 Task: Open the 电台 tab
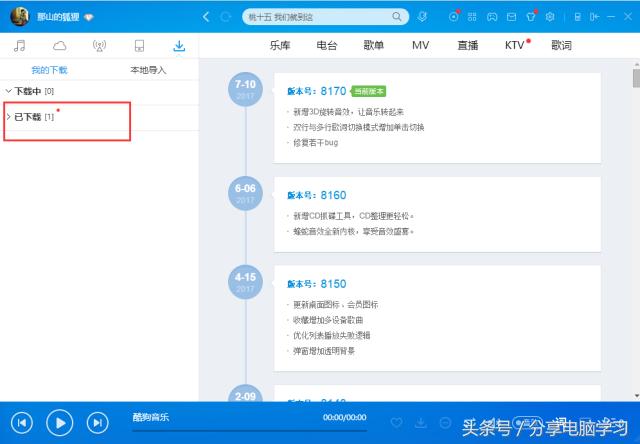[x=327, y=45]
